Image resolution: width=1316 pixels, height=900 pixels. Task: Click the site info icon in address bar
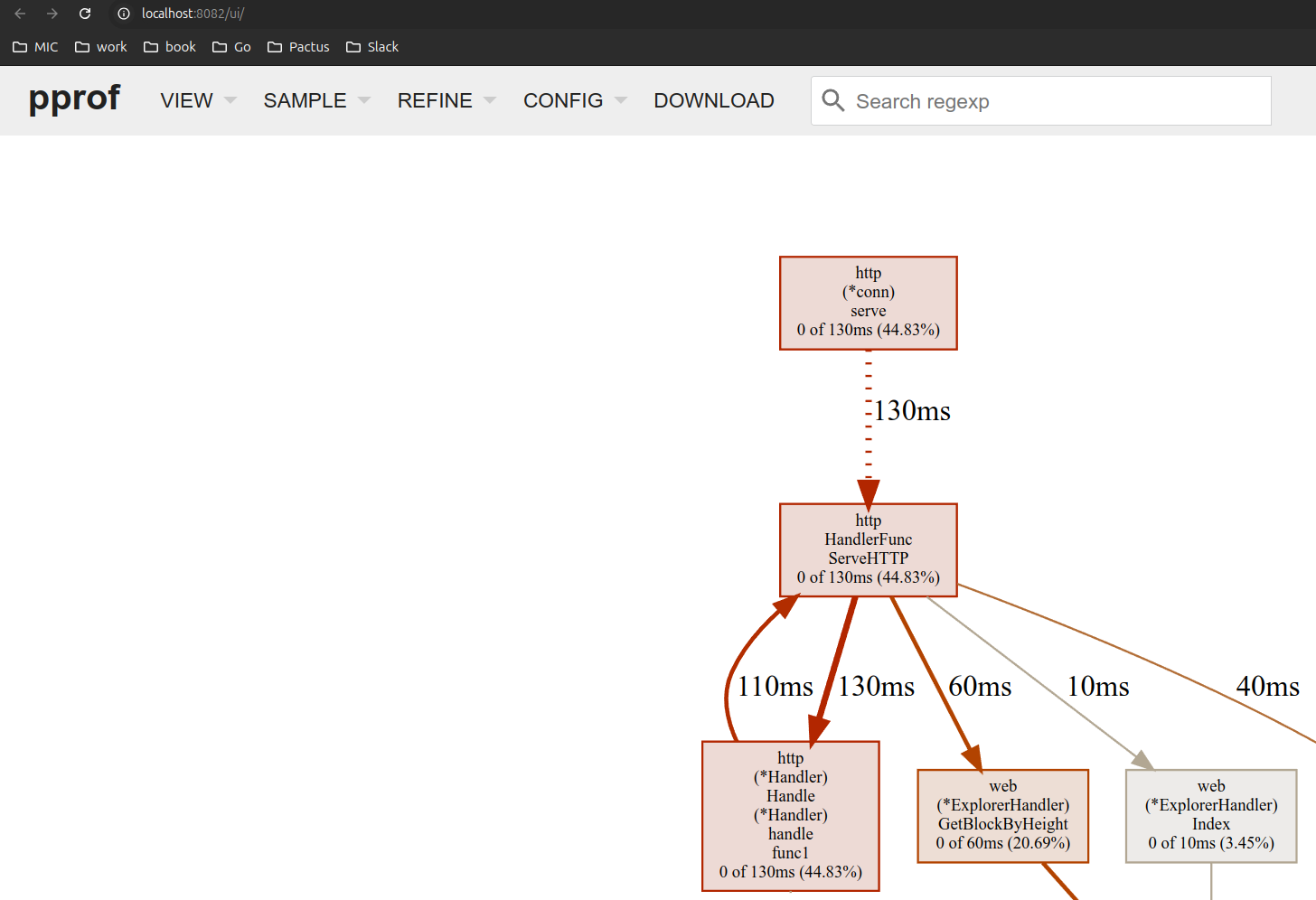124,14
